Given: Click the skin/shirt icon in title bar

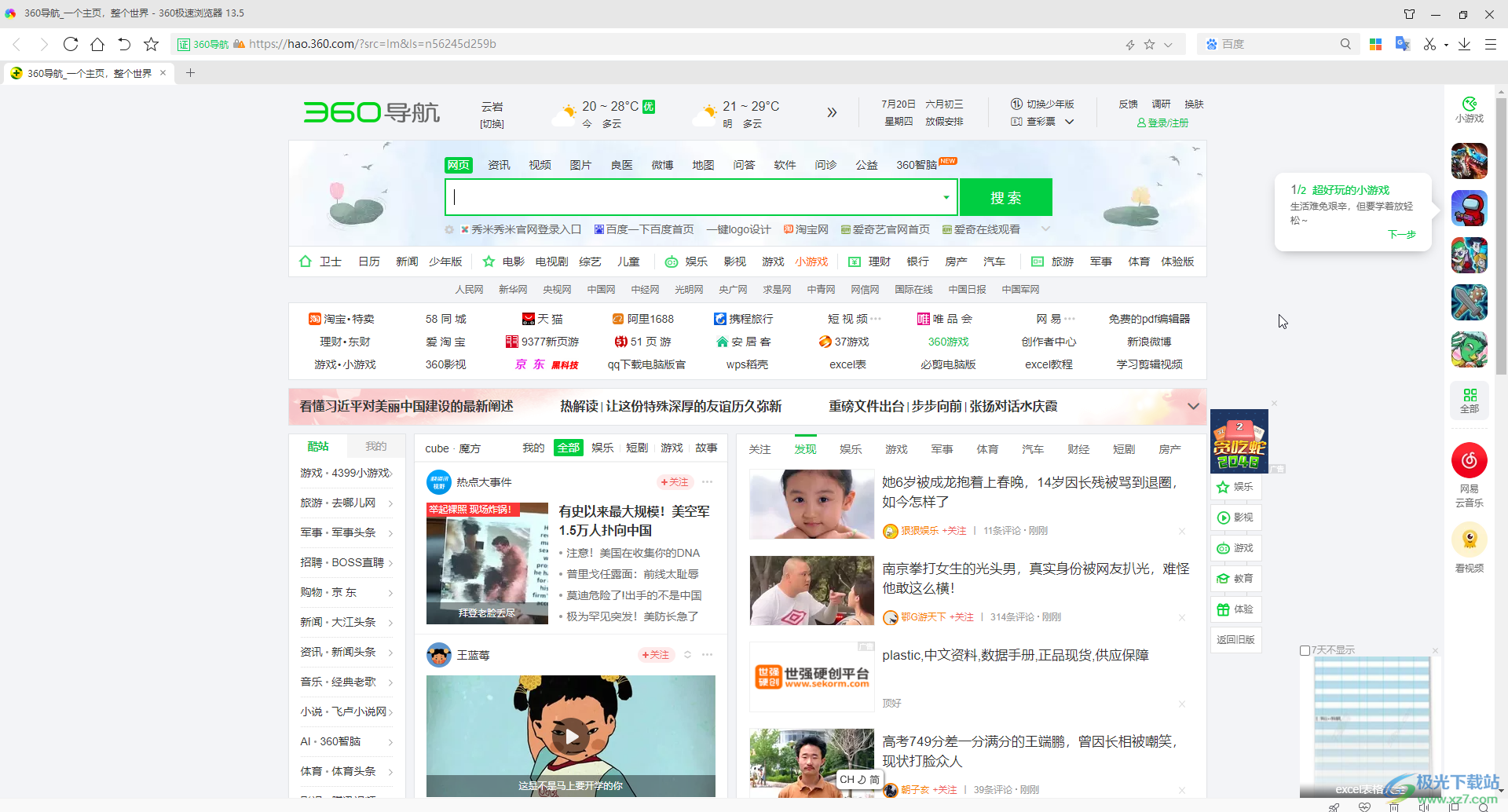Looking at the screenshot, I should coord(1409,13).
